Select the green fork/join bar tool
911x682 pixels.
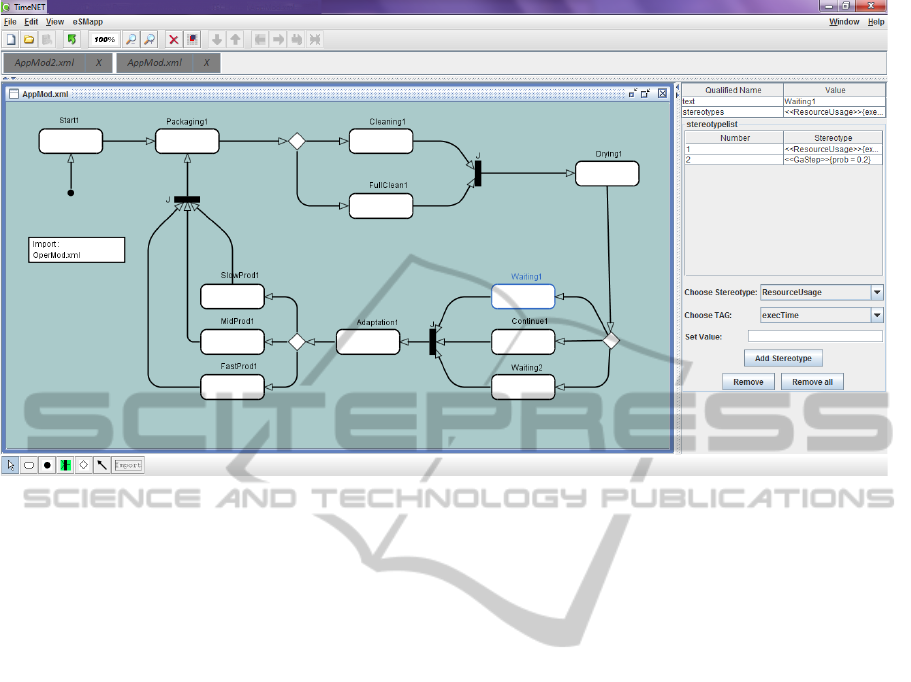pos(65,465)
